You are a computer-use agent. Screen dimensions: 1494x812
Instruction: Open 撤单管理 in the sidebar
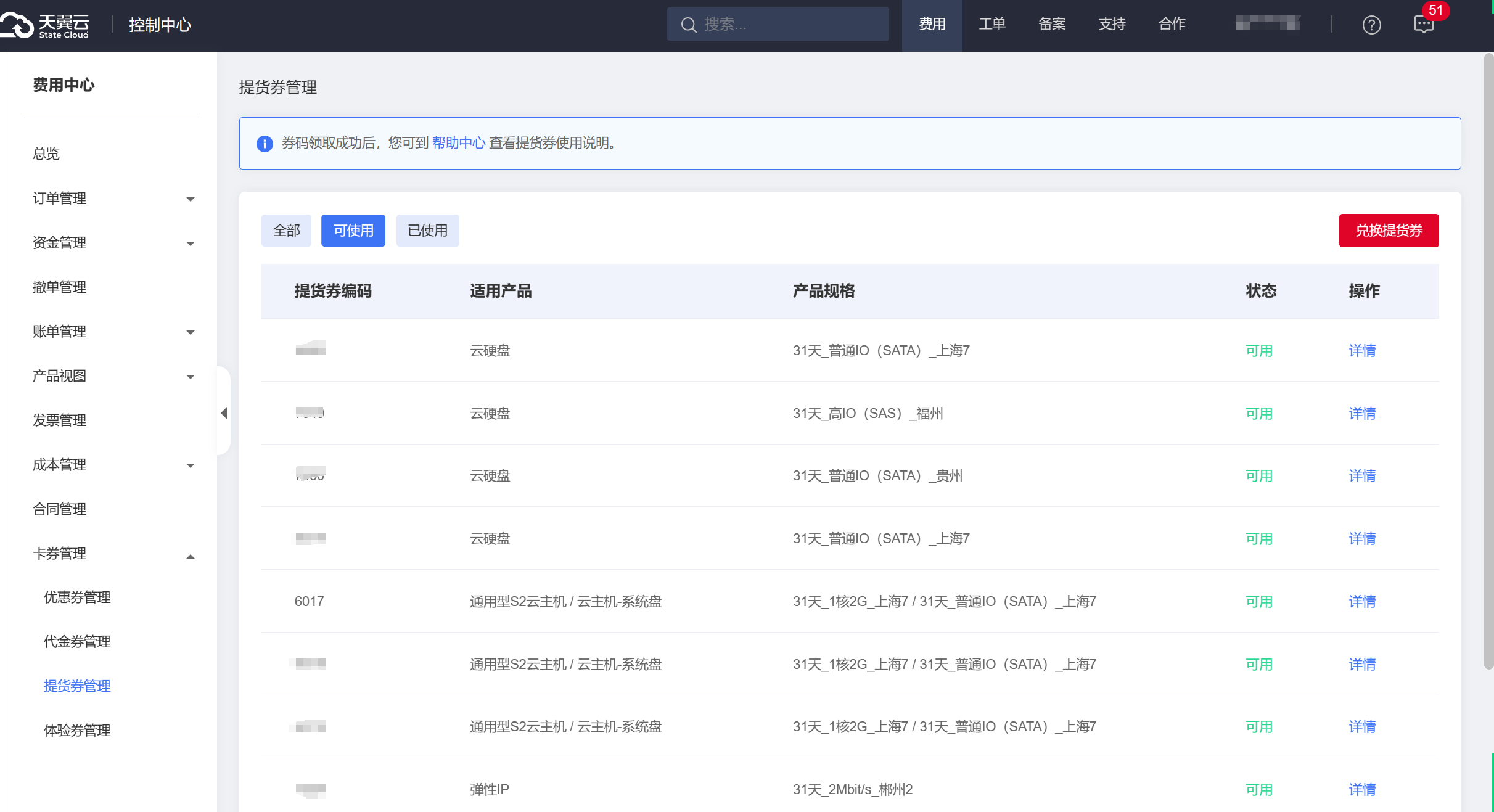pyautogui.click(x=59, y=287)
